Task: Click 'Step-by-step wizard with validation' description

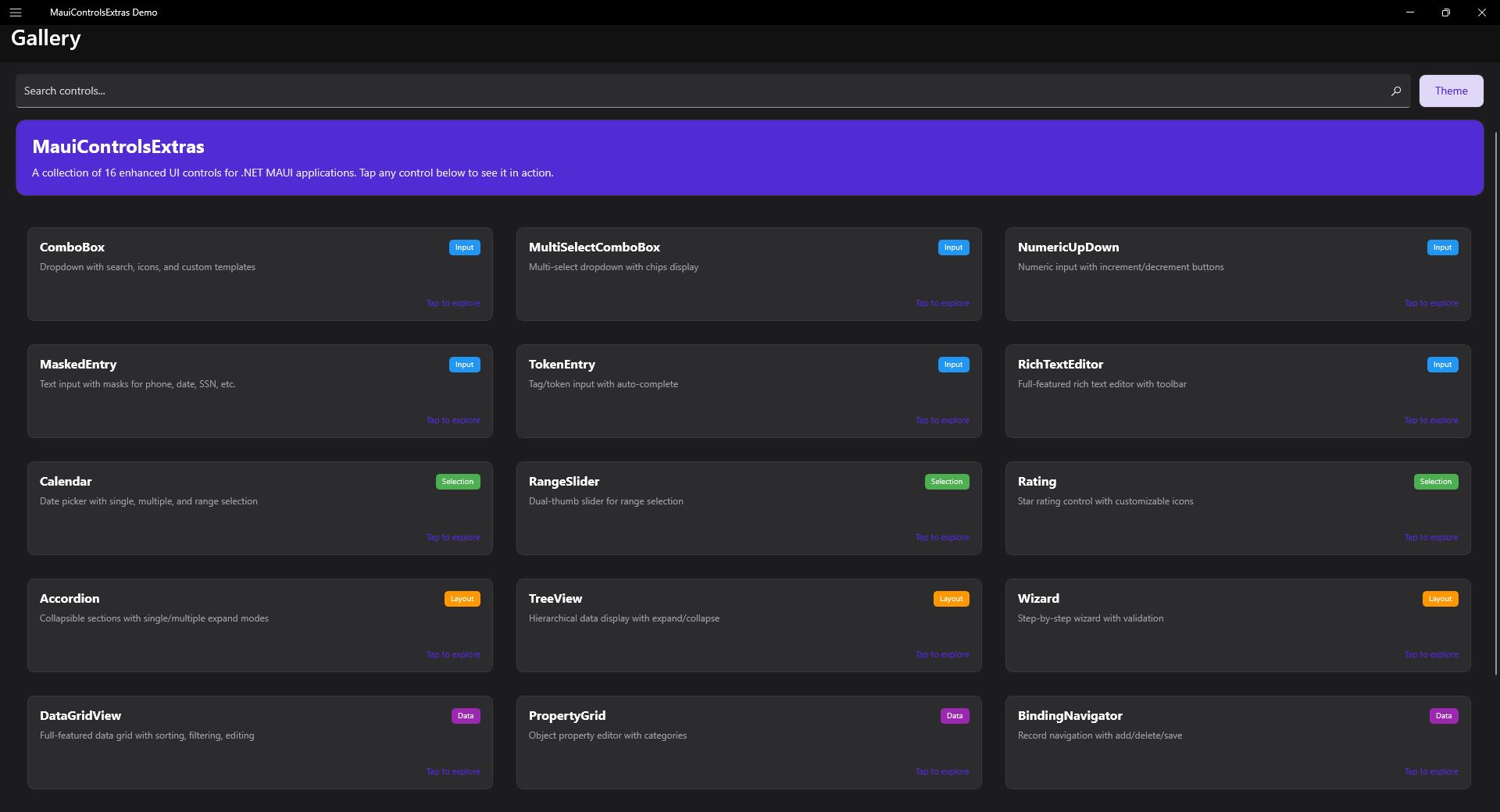Action: click(x=1091, y=618)
